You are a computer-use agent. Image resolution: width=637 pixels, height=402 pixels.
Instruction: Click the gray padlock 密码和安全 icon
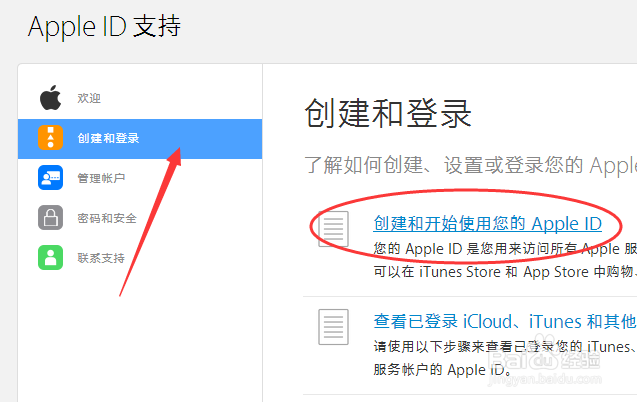[x=50, y=218]
